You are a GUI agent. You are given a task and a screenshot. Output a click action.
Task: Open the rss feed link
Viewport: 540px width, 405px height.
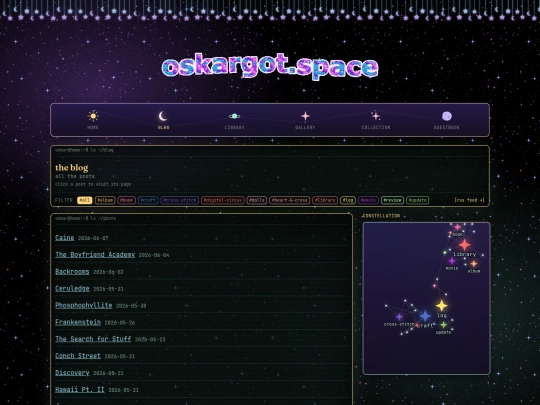[x=469, y=200]
